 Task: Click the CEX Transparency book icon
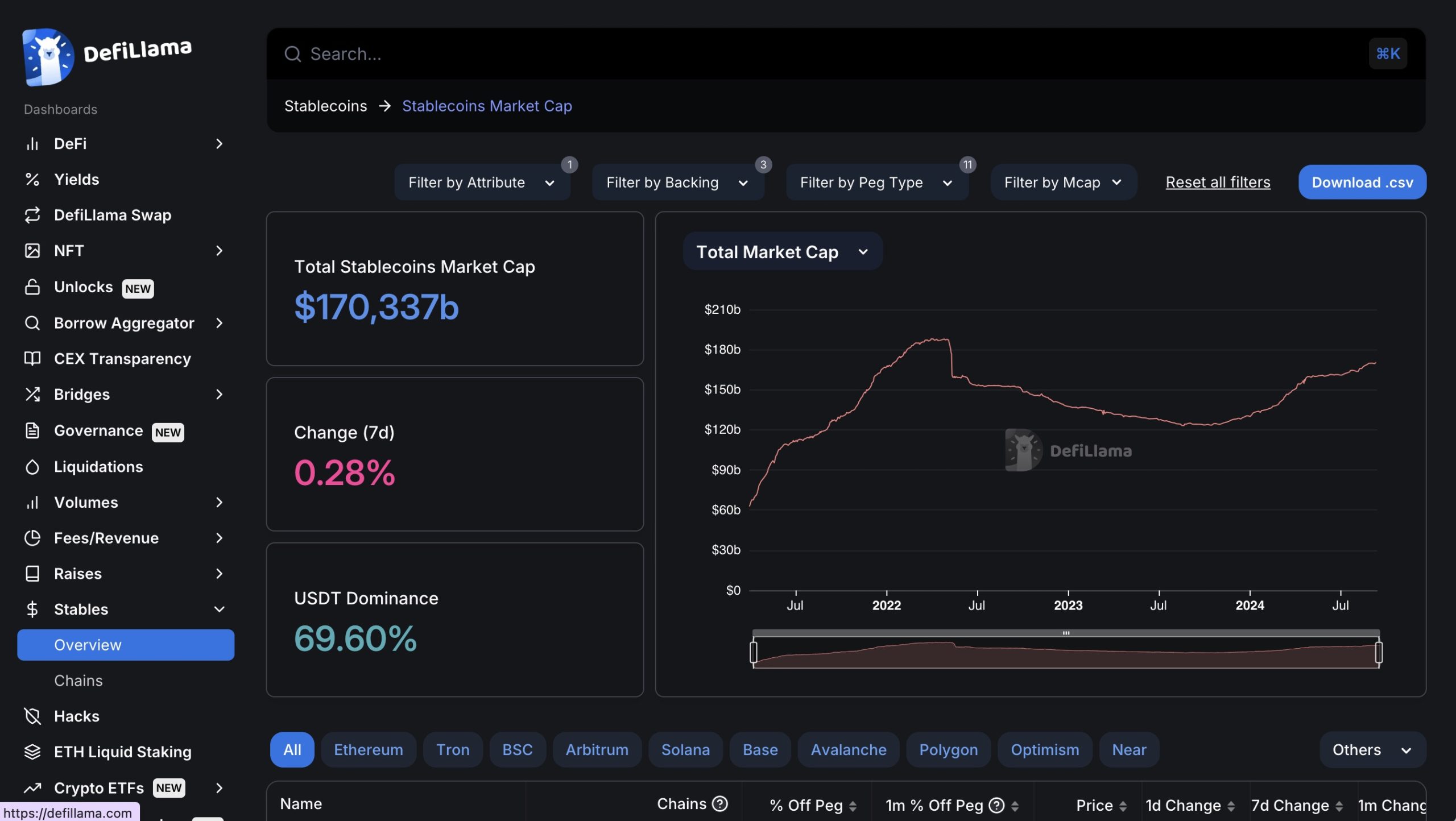click(x=32, y=359)
